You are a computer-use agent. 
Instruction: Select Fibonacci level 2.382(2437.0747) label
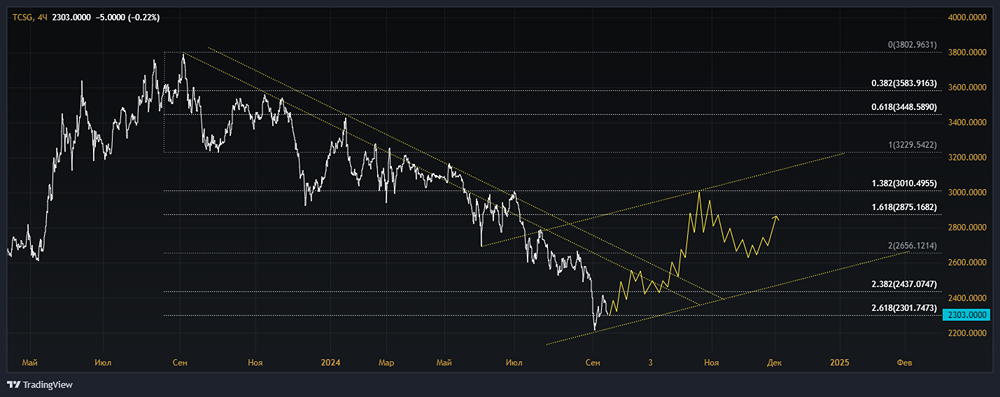click(x=905, y=284)
